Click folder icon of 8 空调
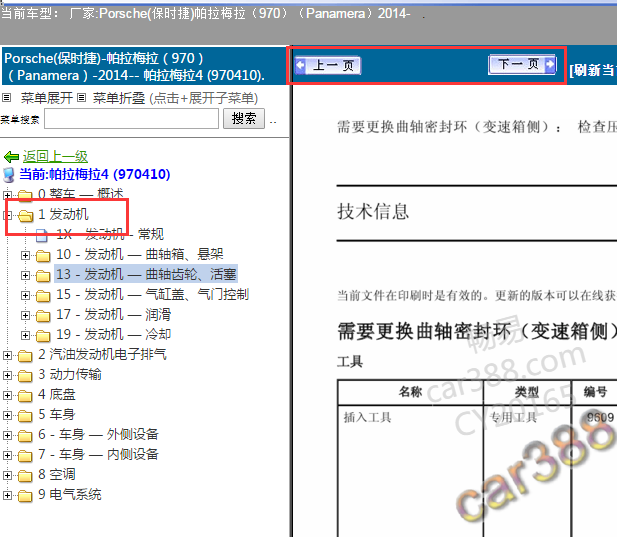The image size is (617, 537). click(x=25, y=476)
